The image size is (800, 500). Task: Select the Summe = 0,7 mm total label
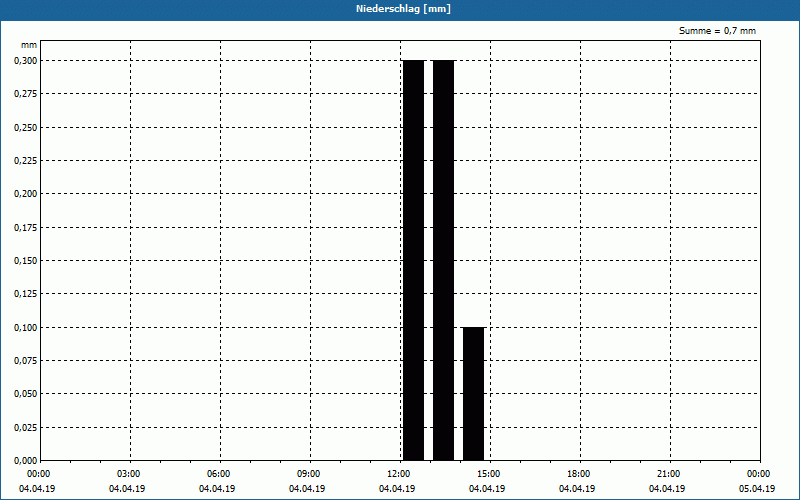click(x=717, y=31)
